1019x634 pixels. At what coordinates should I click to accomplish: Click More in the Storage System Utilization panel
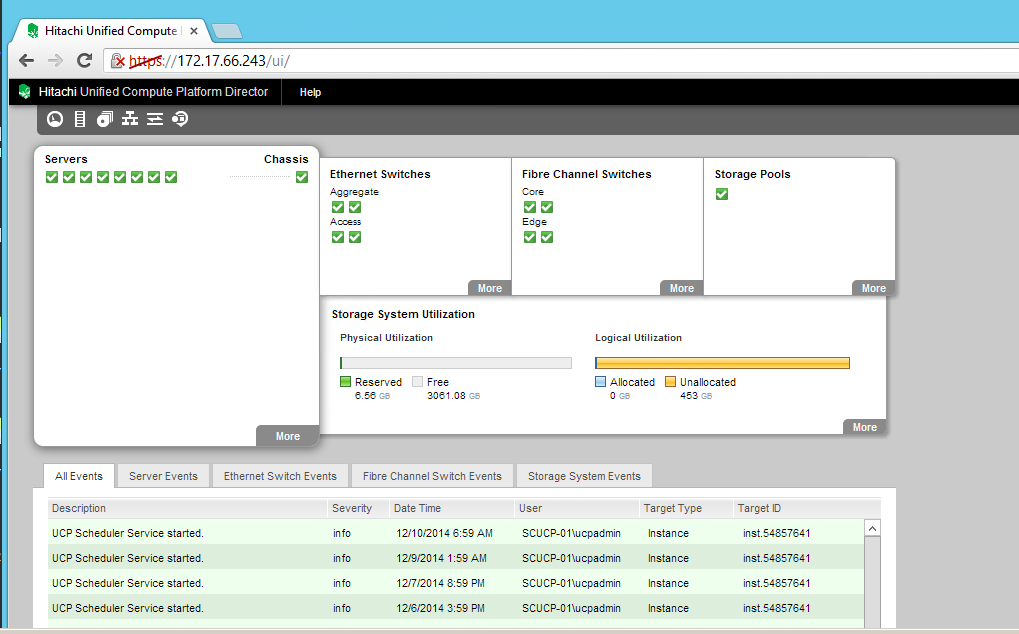point(864,427)
